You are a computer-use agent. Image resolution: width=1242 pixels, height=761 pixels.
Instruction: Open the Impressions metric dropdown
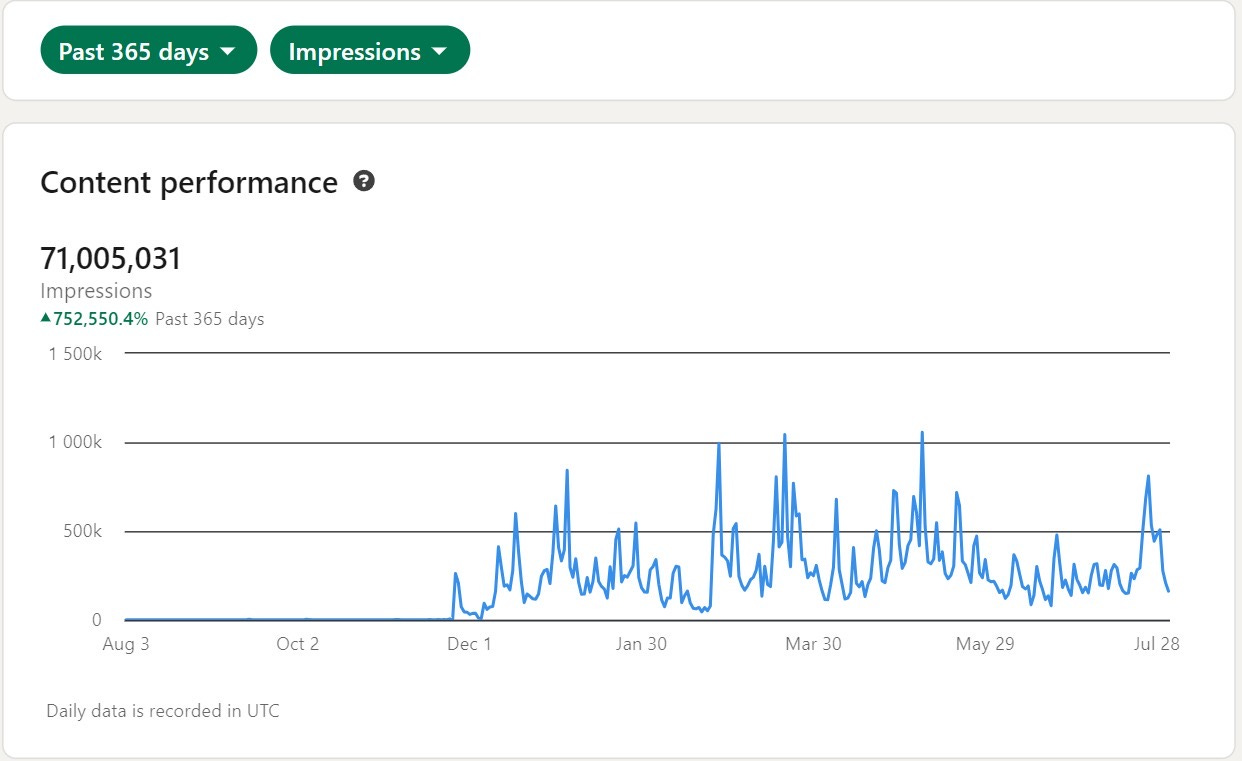click(x=370, y=51)
